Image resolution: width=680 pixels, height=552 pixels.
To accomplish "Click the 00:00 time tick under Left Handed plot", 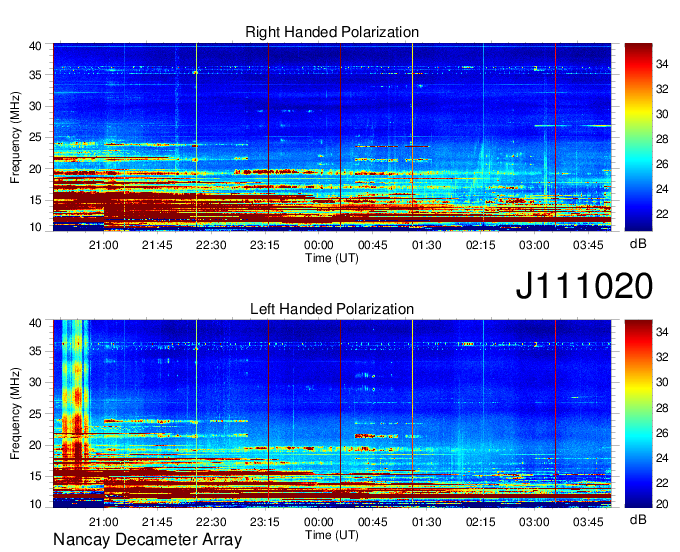I will coord(319,522).
